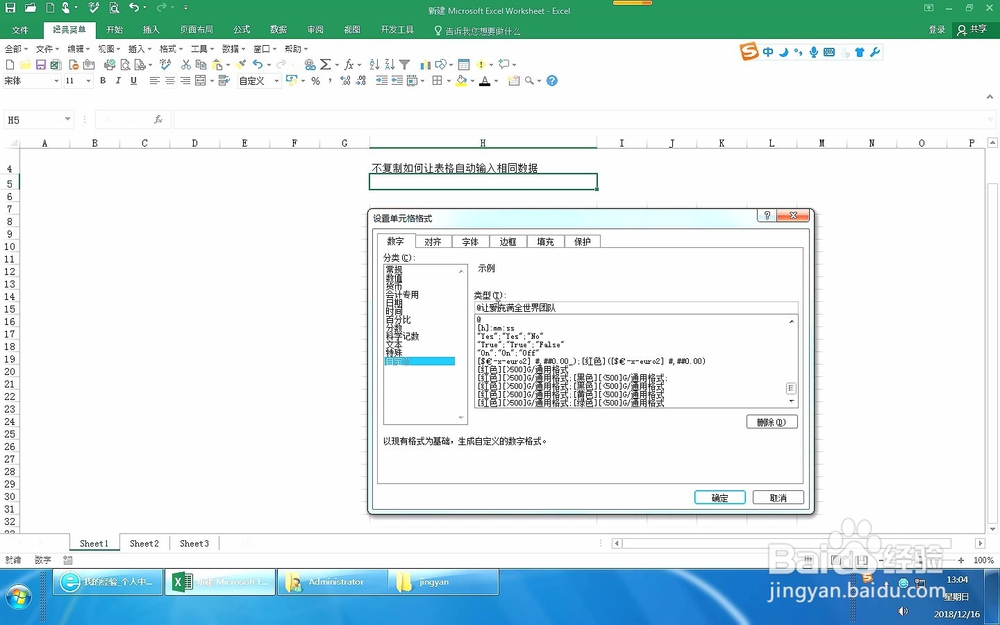Click the Align Right icon
Viewport: 1000px width, 625px height.
[185, 81]
